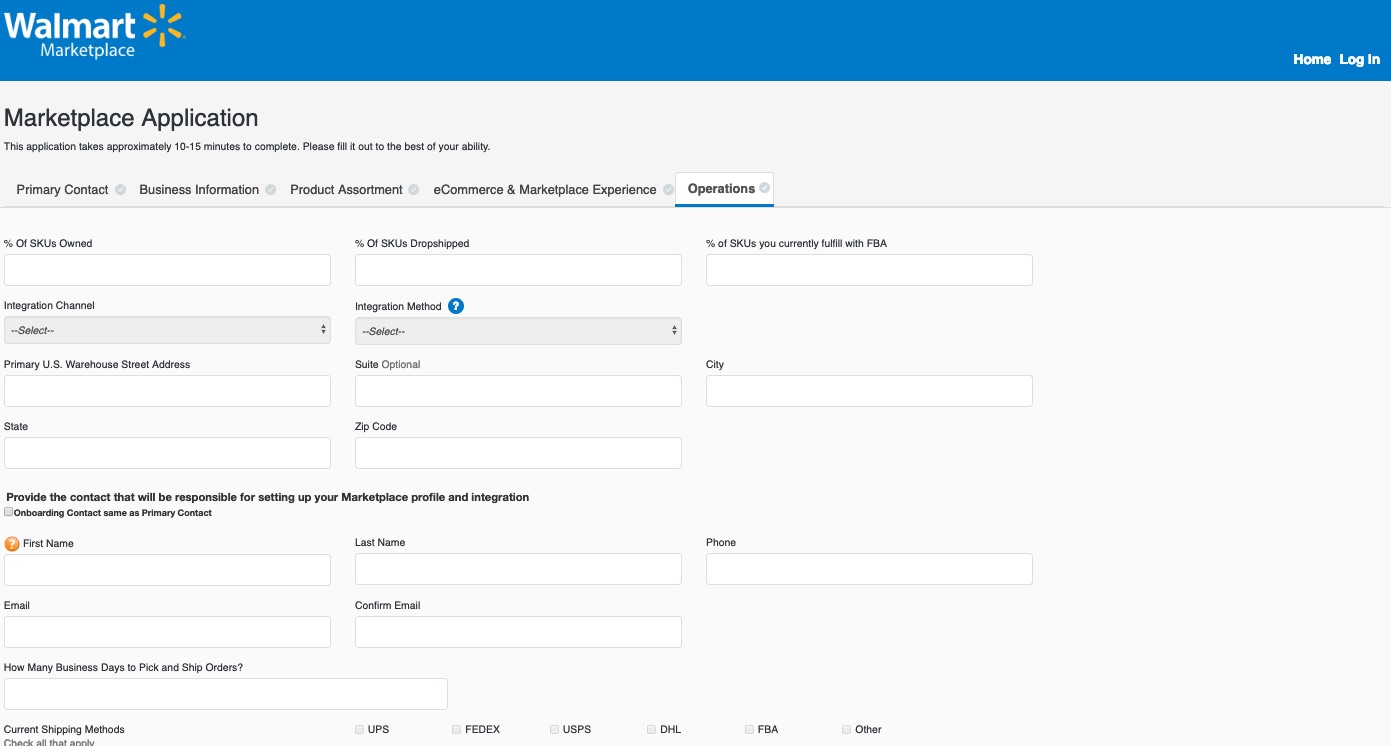Select the FEDEX shipping method
This screenshot has width=1391, height=746.
[456, 729]
